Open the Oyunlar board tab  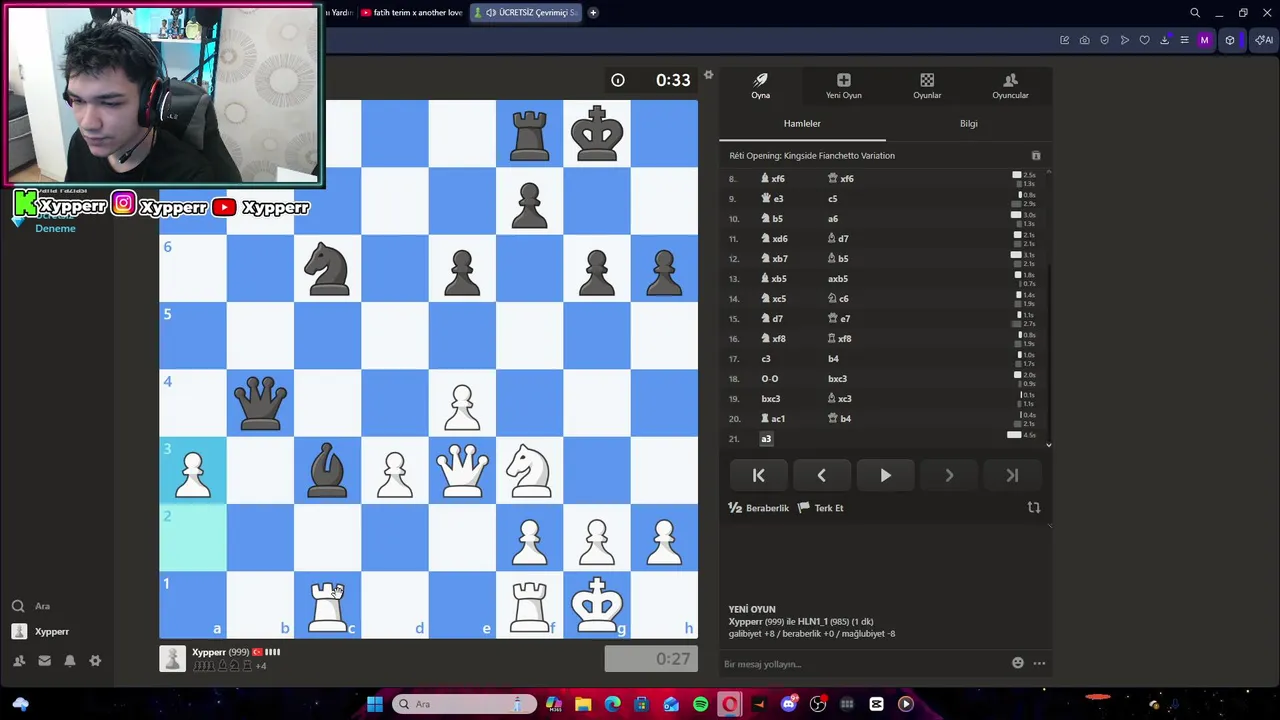click(927, 86)
